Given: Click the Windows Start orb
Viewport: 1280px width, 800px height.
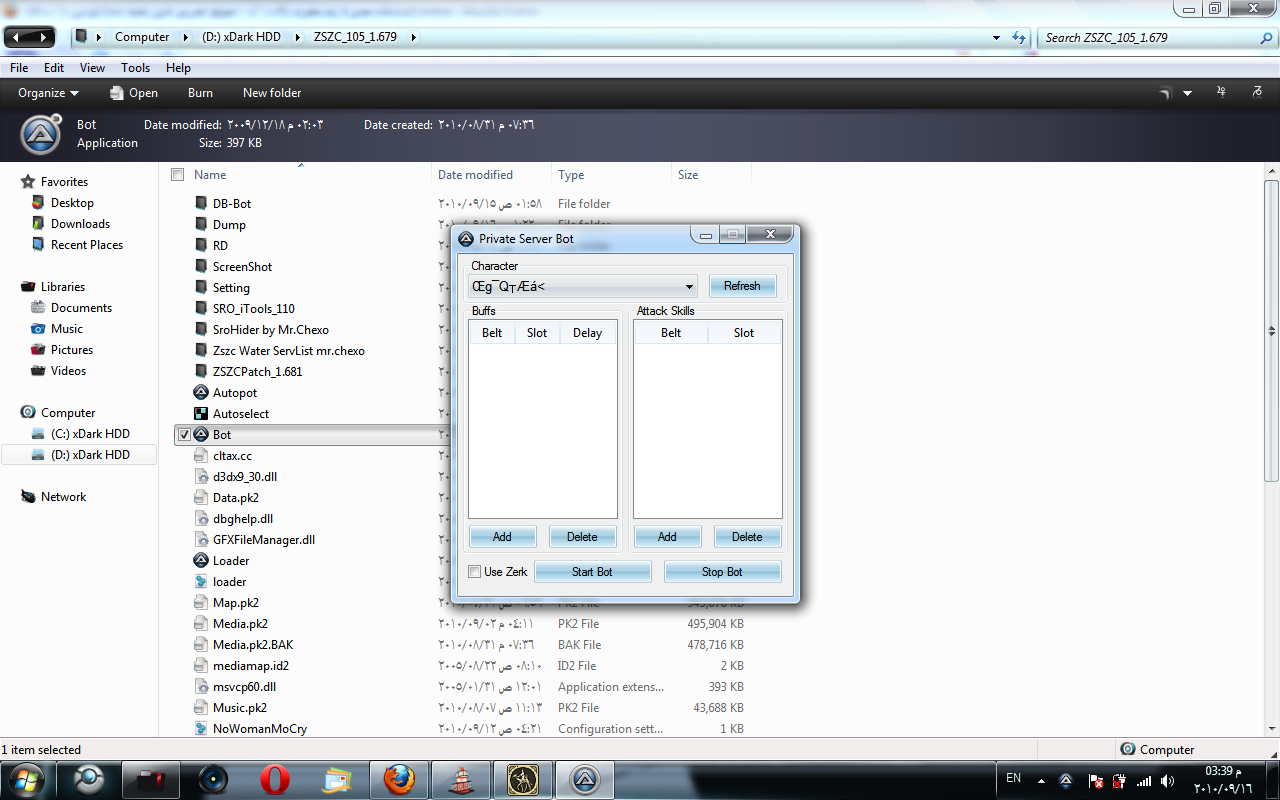Looking at the screenshot, I should [x=27, y=779].
